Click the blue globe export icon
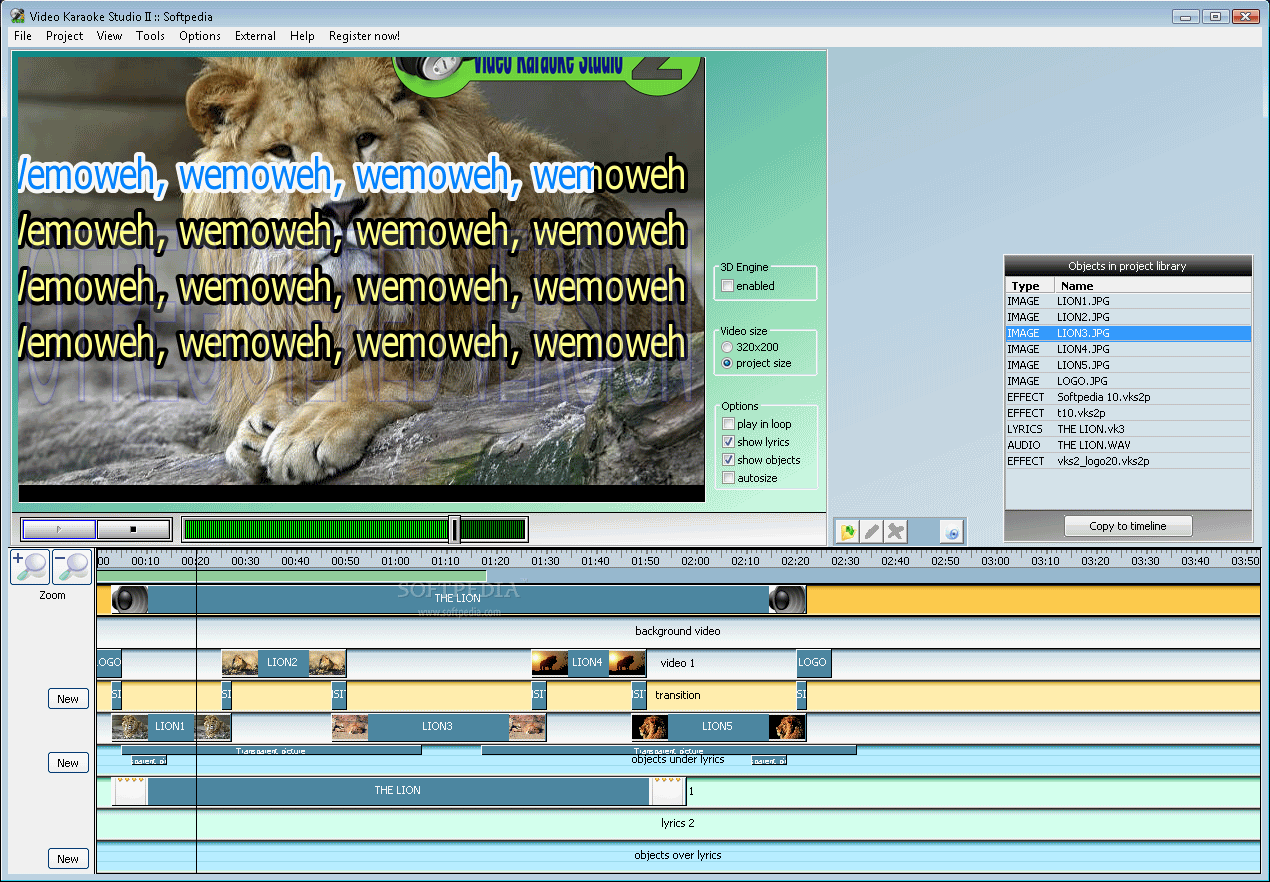Image resolution: width=1270 pixels, height=882 pixels. tap(950, 532)
